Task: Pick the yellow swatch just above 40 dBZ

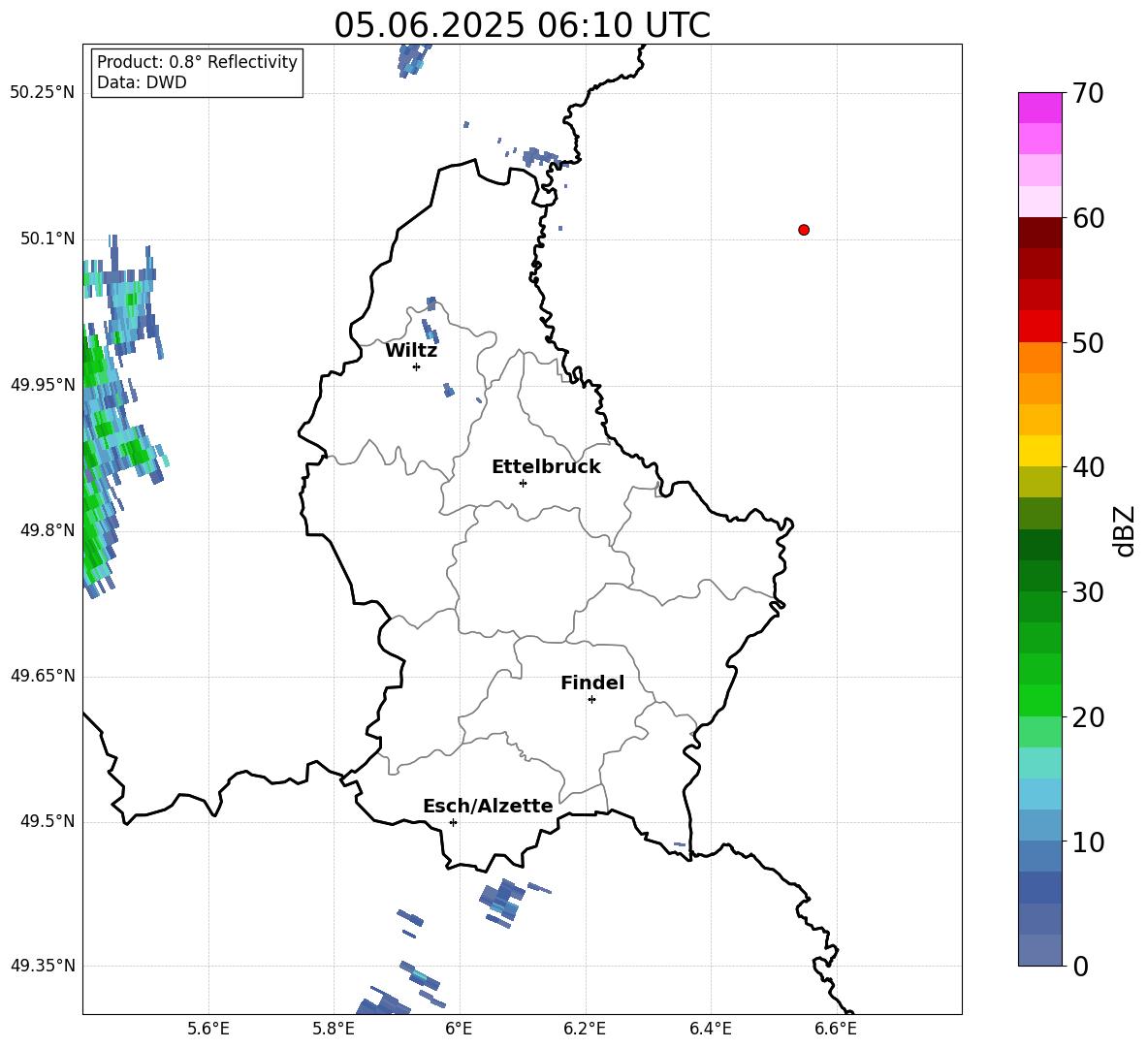Action: point(1040,451)
